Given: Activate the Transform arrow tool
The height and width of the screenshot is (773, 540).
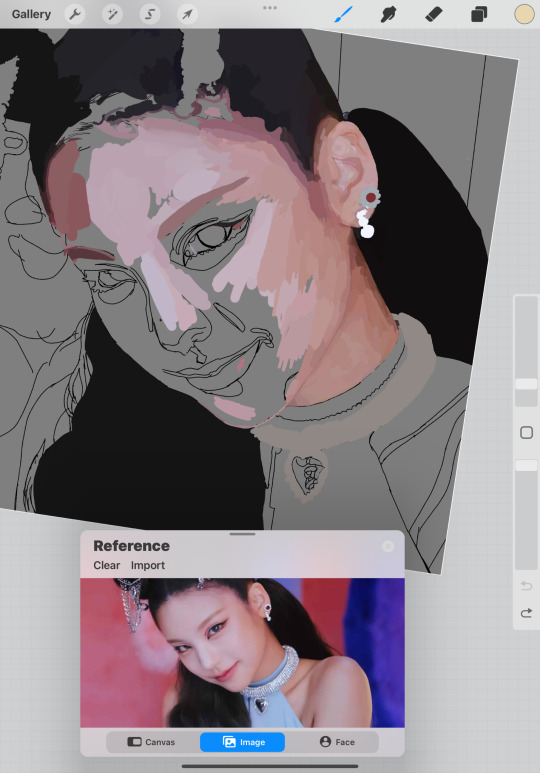Looking at the screenshot, I should point(187,14).
